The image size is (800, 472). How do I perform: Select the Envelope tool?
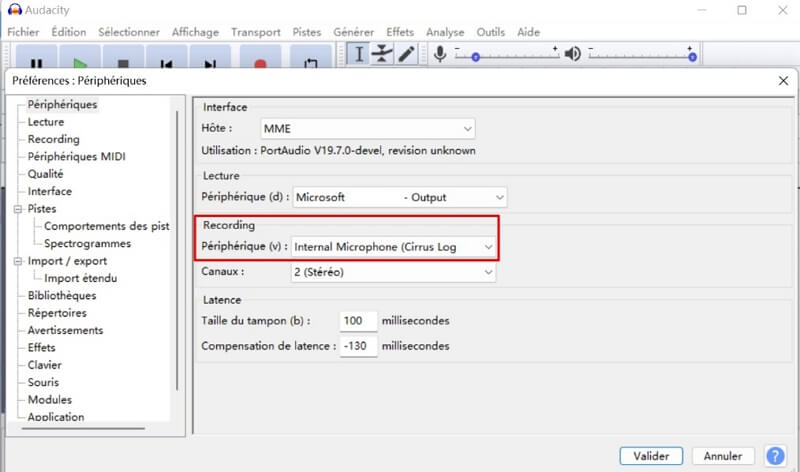click(x=382, y=54)
